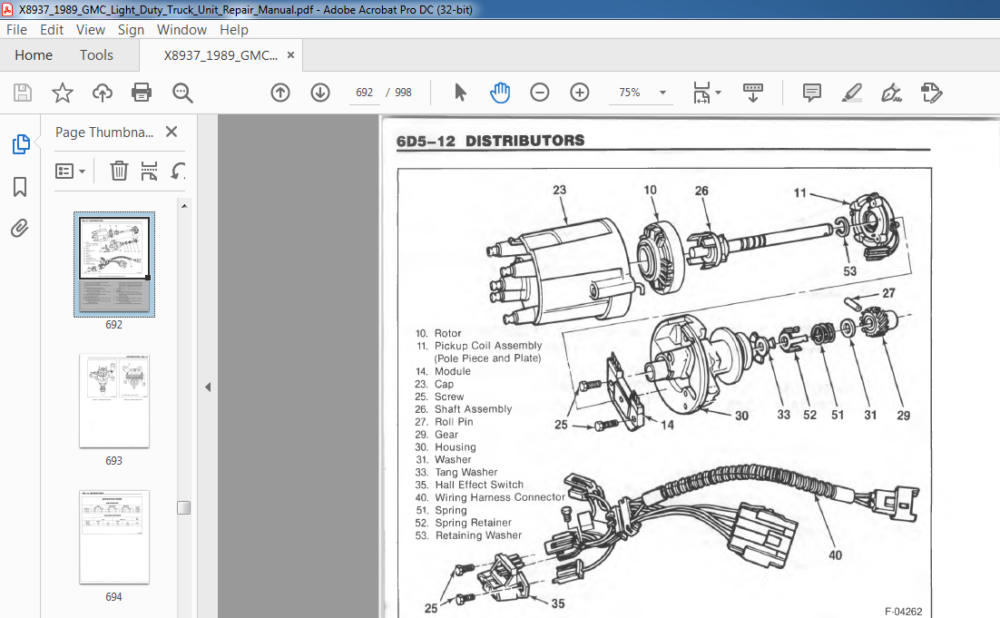Click the '26. Shaft Assembly' legend entry
Viewport: 1000px width, 618px height.
[x=463, y=409]
